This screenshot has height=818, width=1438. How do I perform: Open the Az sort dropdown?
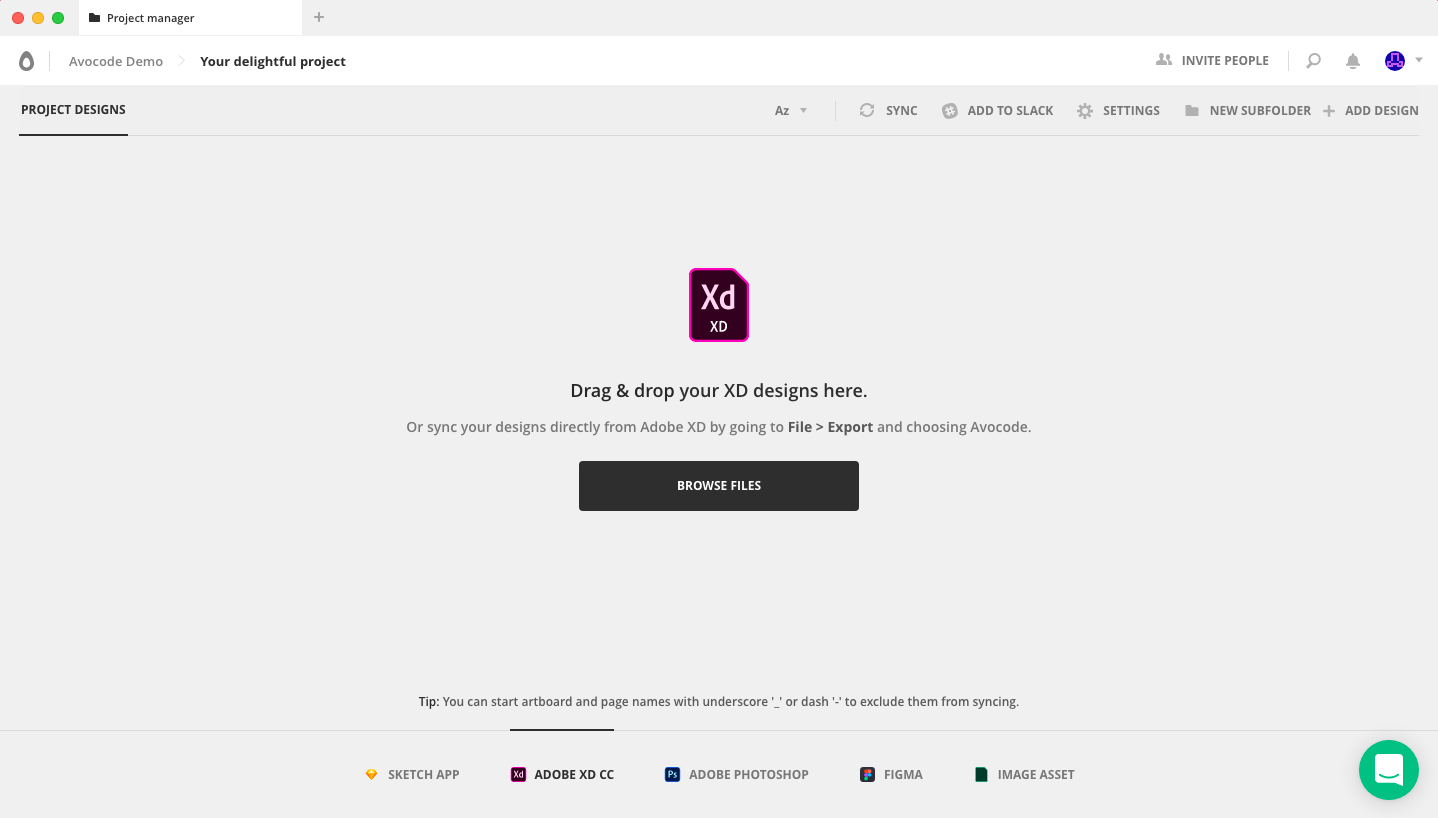pyautogui.click(x=791, y=111)
